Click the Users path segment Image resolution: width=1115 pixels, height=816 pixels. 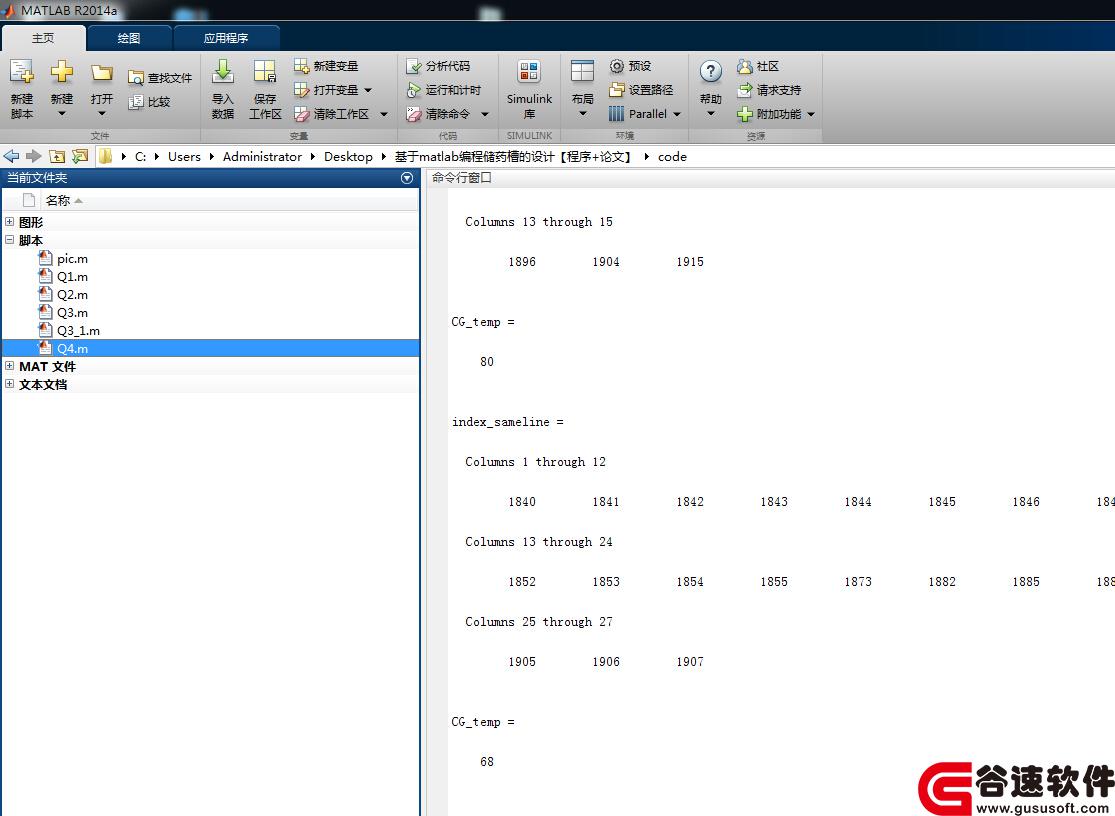coord(184,156)
